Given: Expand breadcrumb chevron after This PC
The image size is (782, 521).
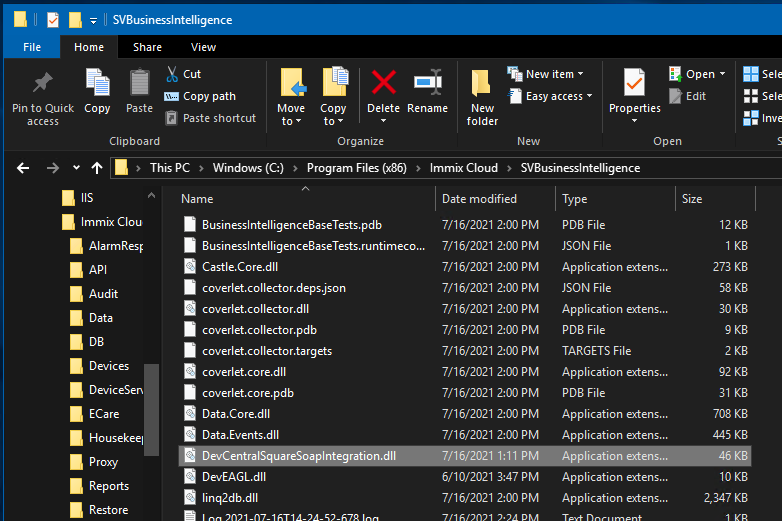Looking at the screenshot, I should [201, 169].
